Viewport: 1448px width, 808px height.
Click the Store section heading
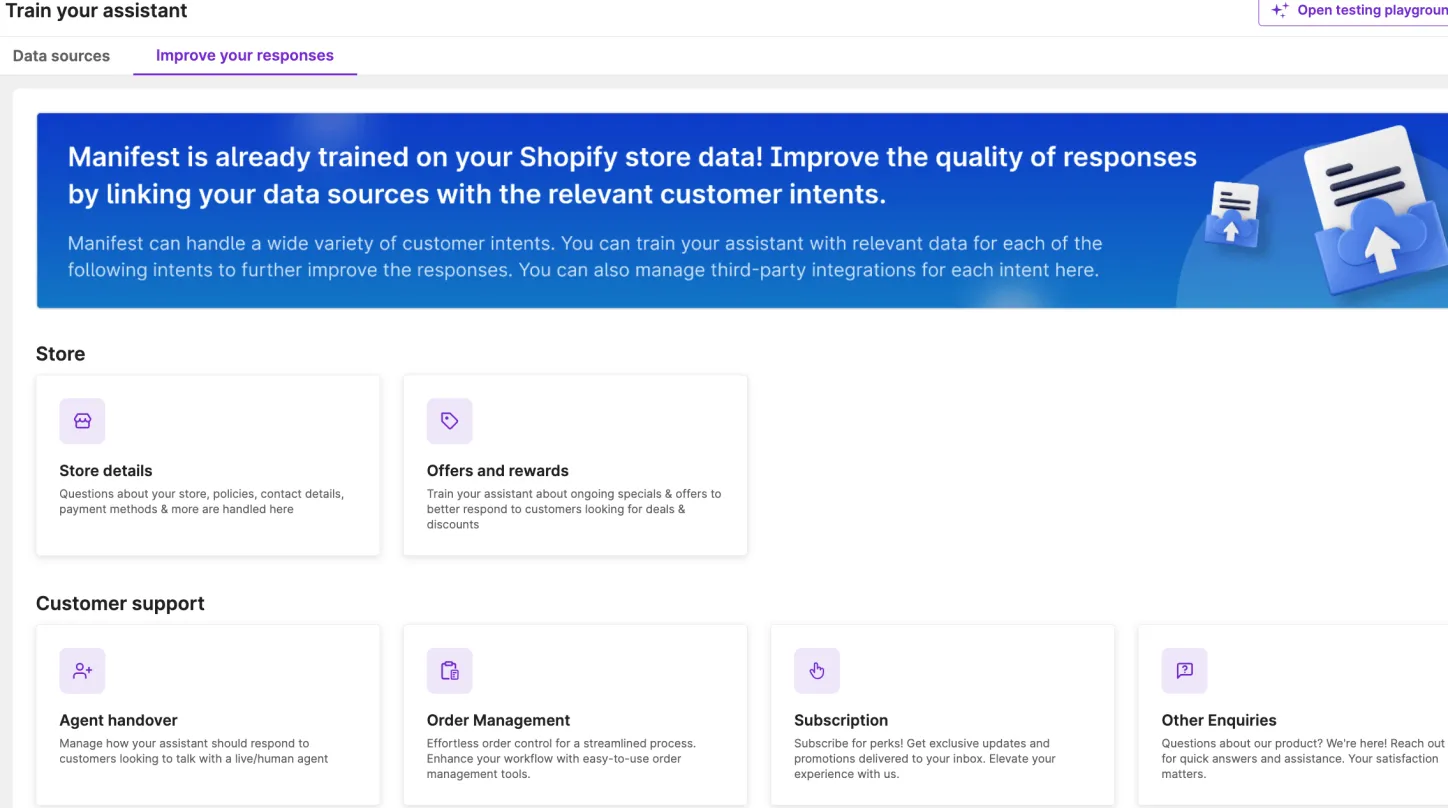tap(60, 354)
